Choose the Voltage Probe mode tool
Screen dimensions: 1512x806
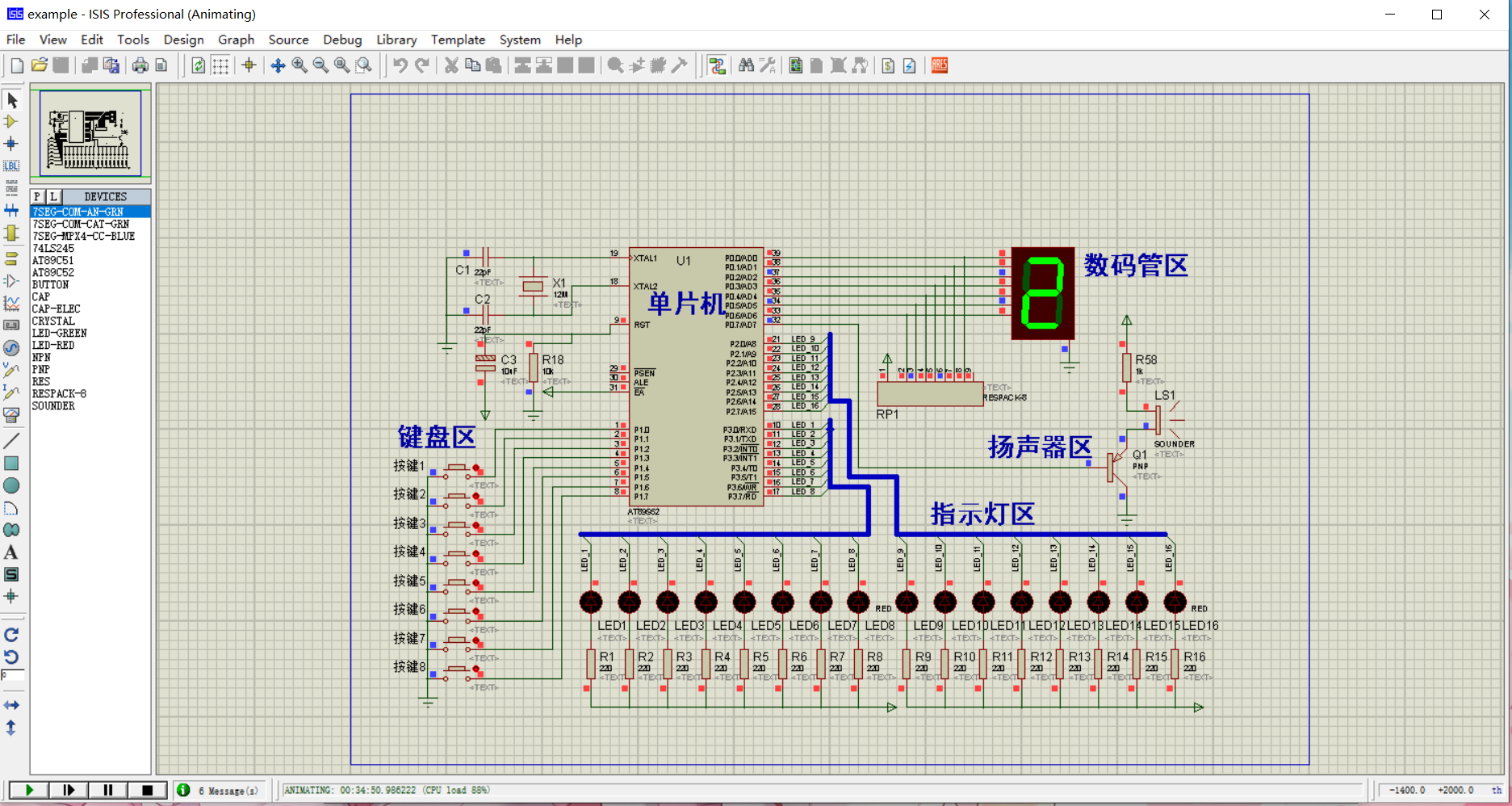11,371
